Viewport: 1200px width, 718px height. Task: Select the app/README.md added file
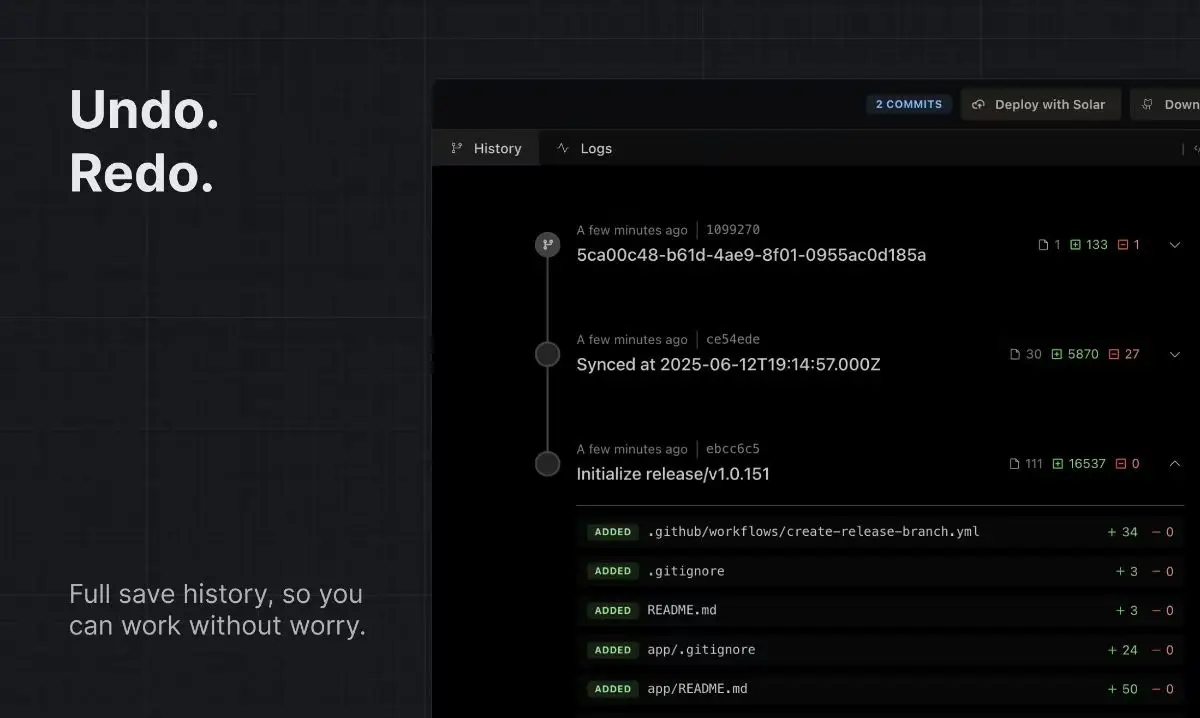[x=697, y=689]
